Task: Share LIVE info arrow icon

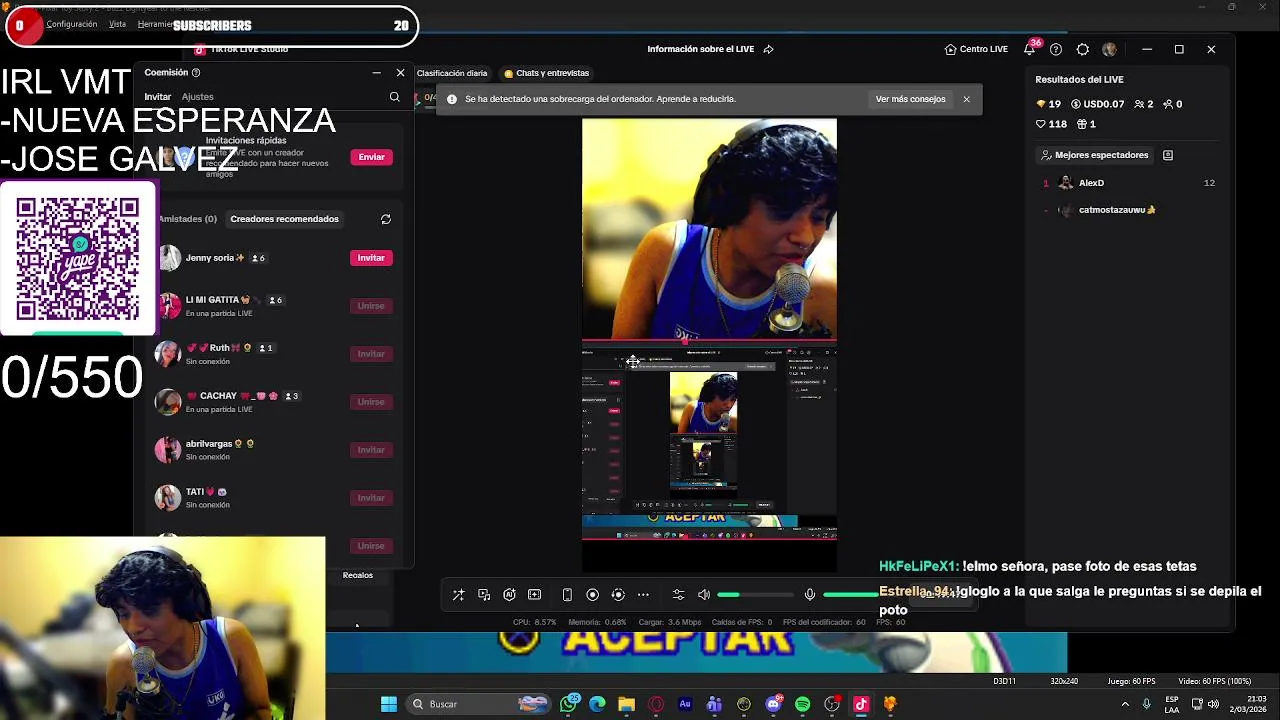Action: [768, 49]
